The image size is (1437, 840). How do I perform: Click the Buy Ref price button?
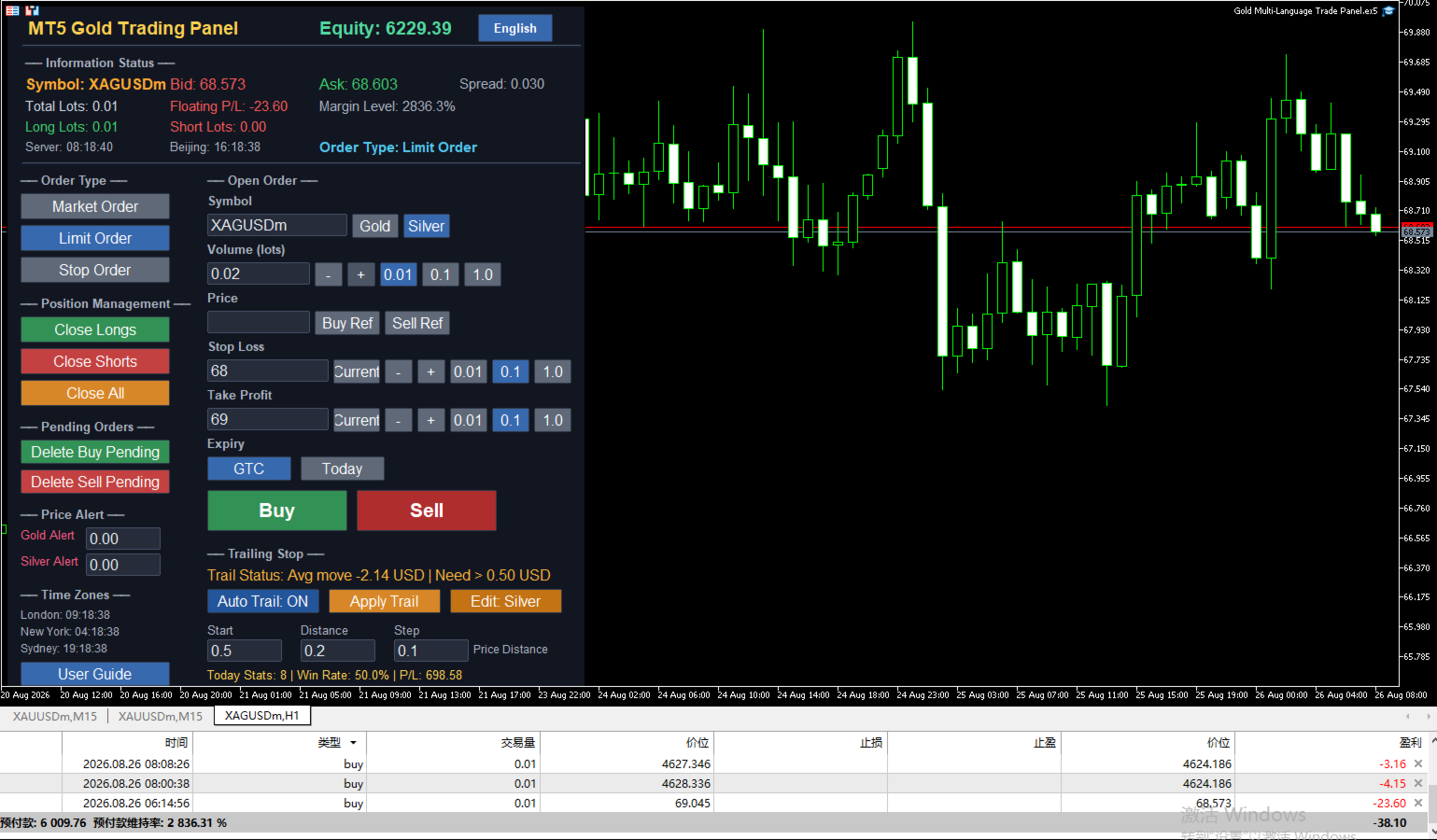[347, 323]
